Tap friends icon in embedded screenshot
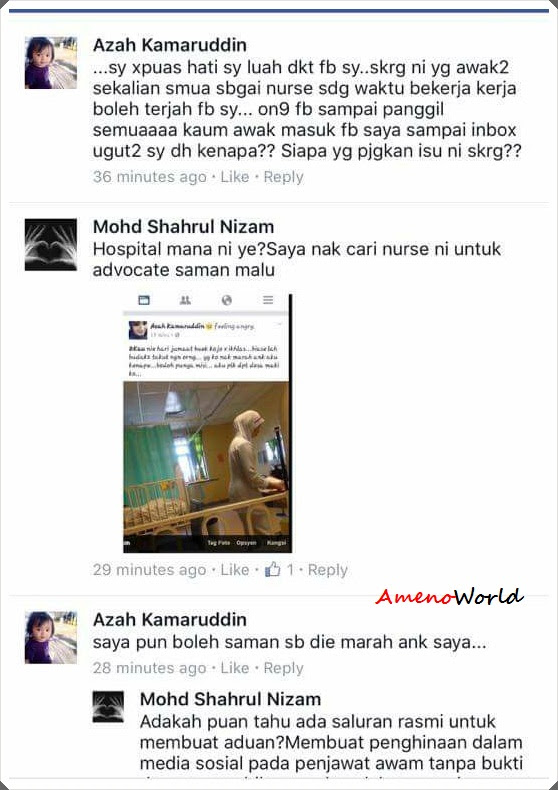This screenshot has height=790, width=558. pyautogui.click(x=185, y=300)
